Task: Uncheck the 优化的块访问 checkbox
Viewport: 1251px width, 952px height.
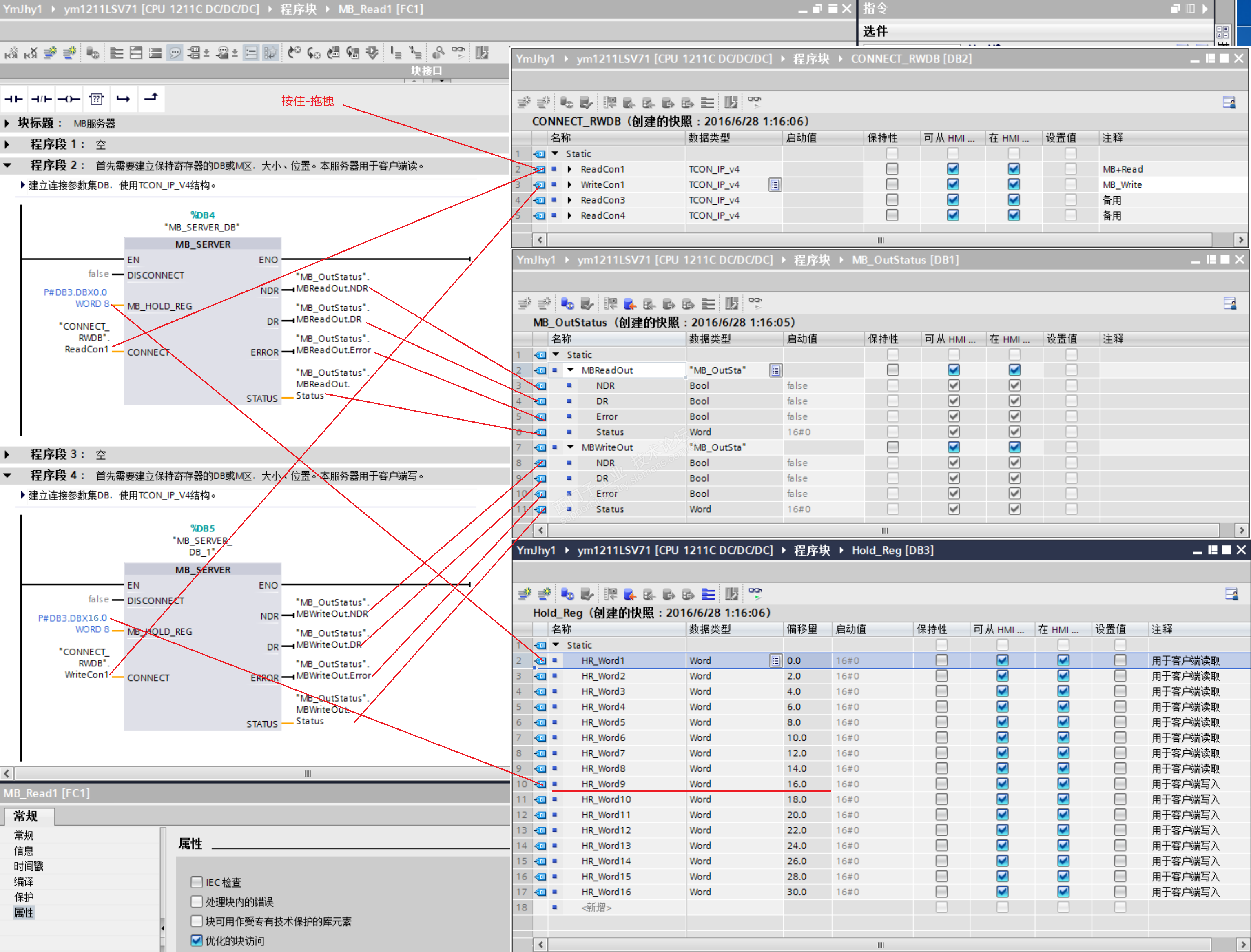Action: click(x=197, y=941)
